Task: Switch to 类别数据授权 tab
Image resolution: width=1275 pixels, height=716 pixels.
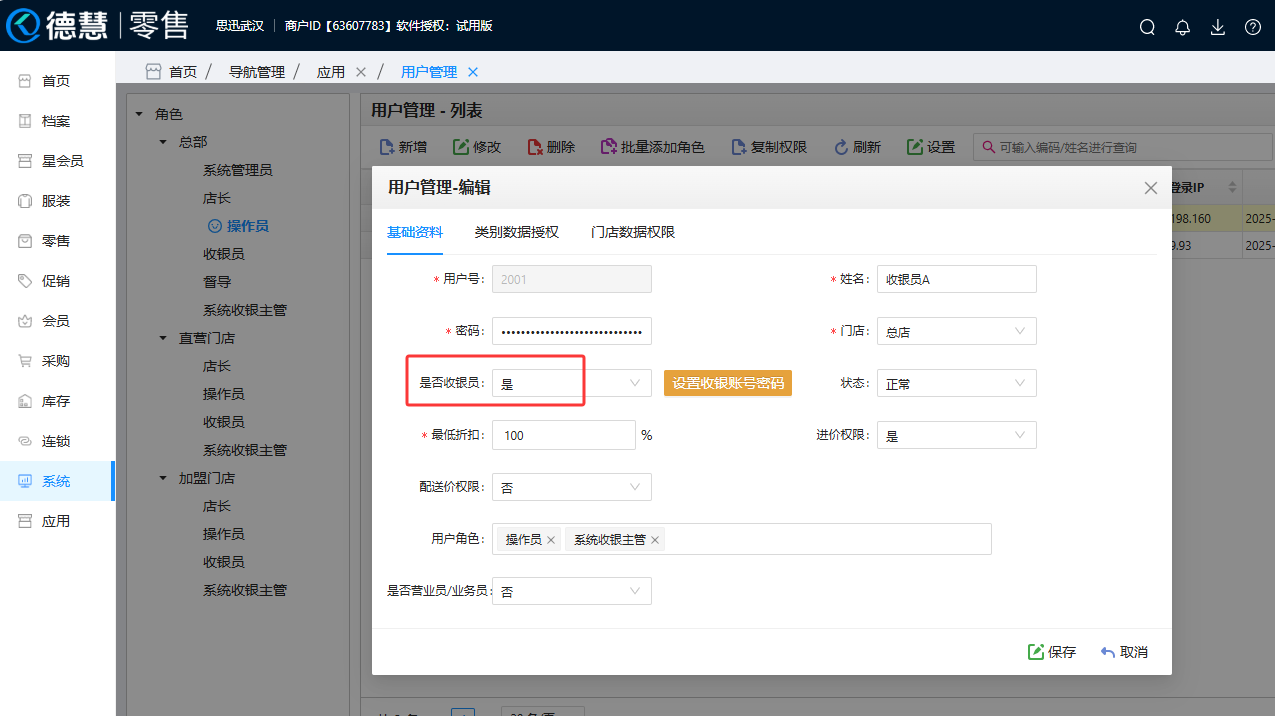Action: point(516,232)
